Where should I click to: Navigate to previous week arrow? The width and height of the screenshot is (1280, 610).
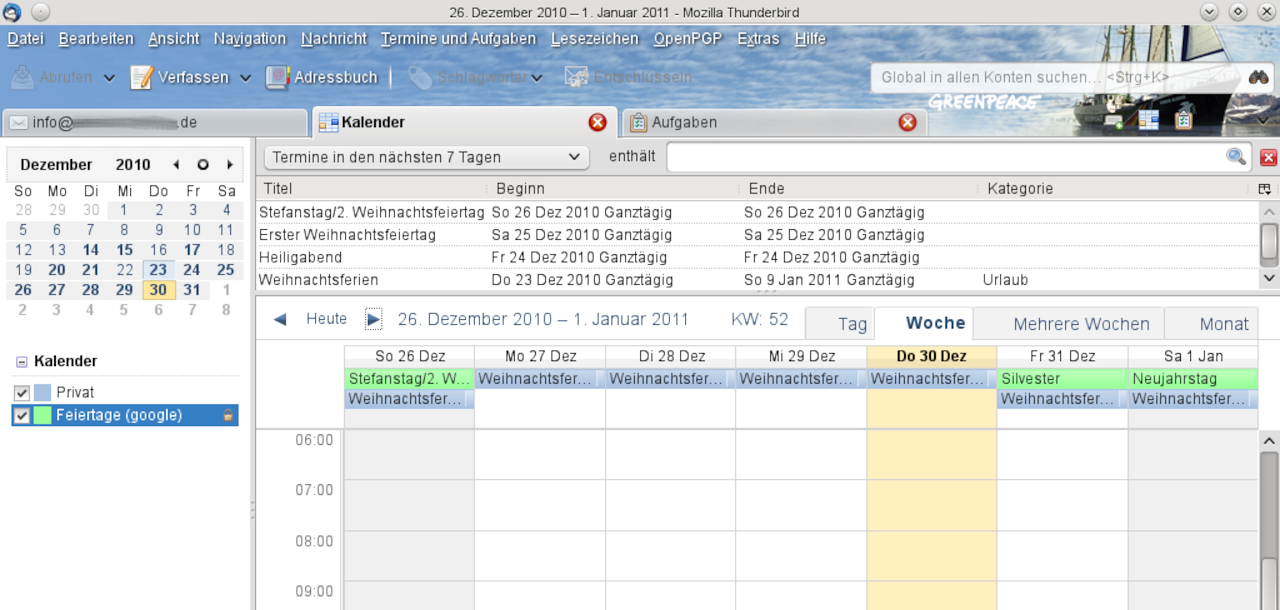tap(280, 319)
